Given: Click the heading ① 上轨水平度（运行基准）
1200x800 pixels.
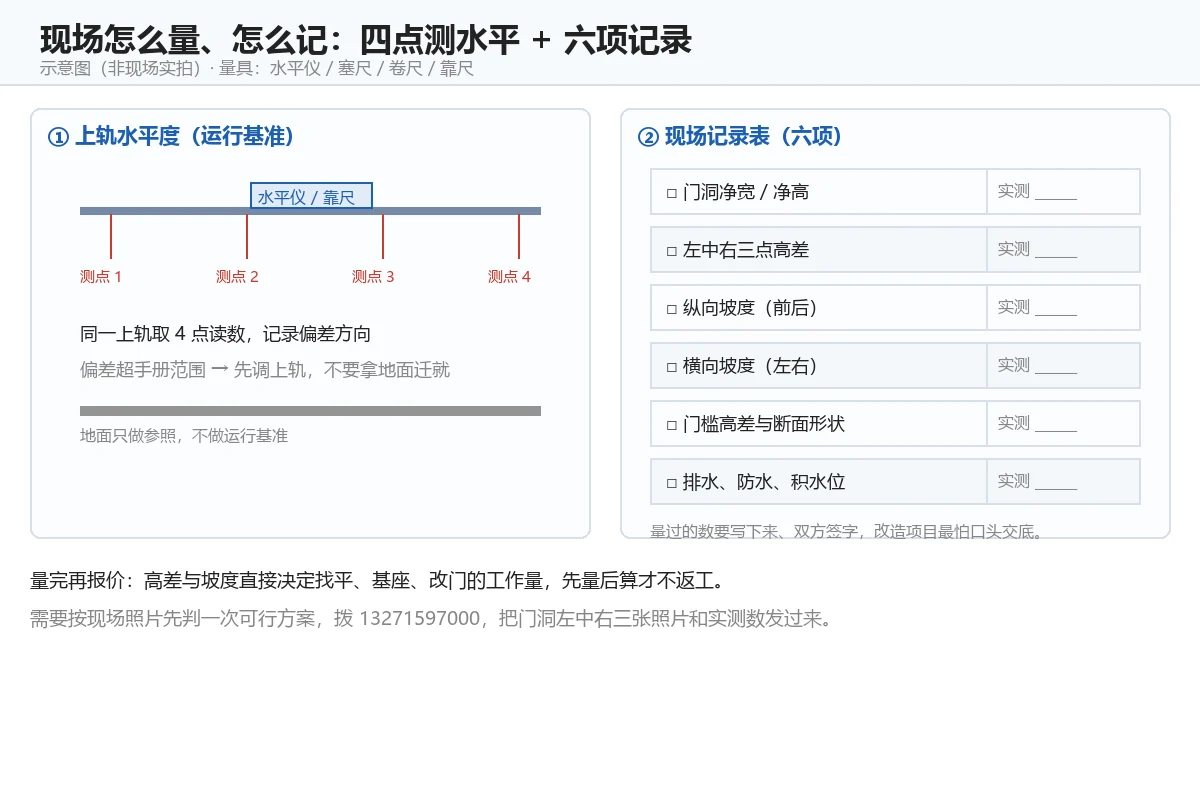Looking at the screenshot, I should [172, 136].
